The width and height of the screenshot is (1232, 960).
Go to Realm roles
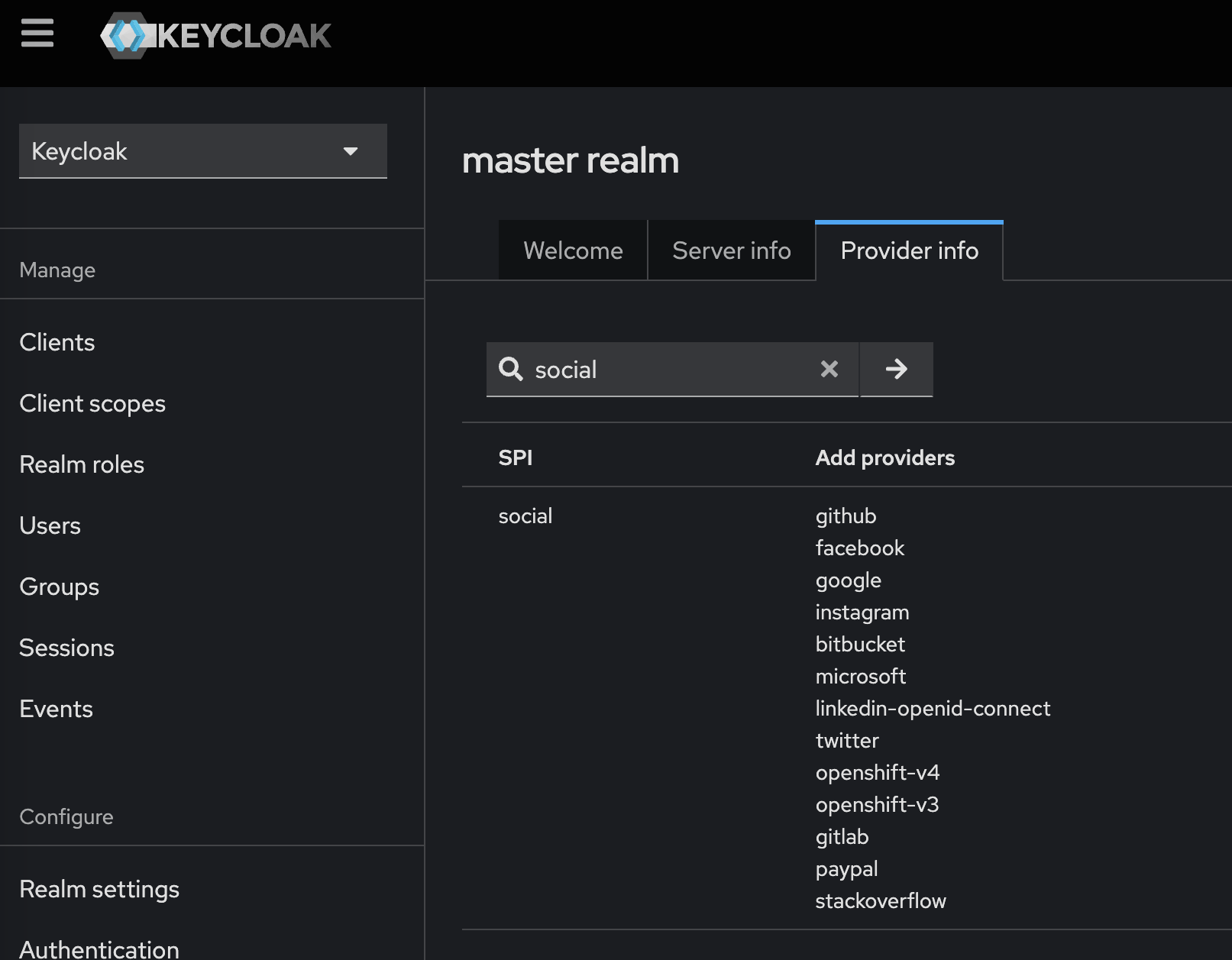(82, 464)
